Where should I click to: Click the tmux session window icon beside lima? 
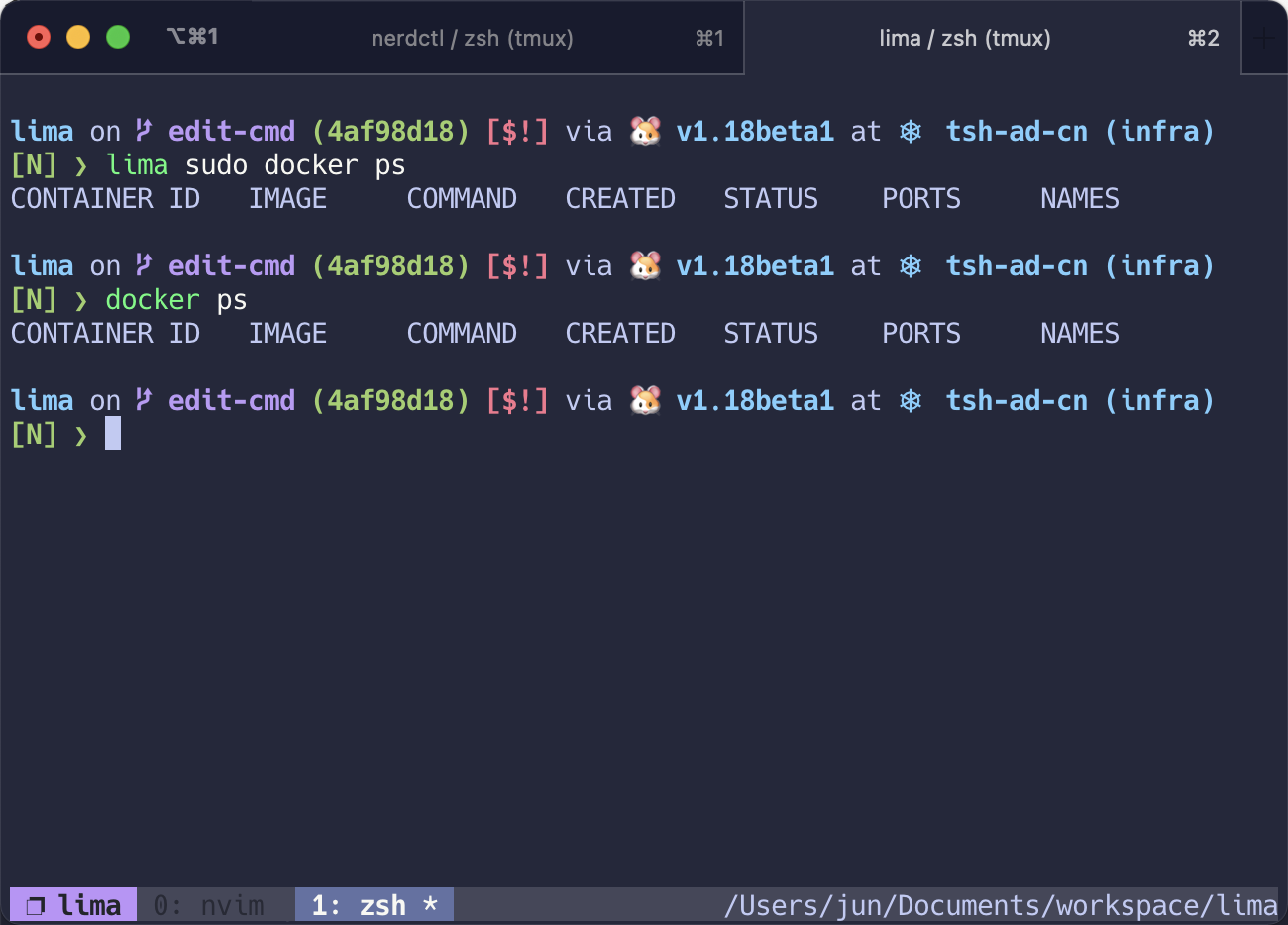(x=36, y=906)
